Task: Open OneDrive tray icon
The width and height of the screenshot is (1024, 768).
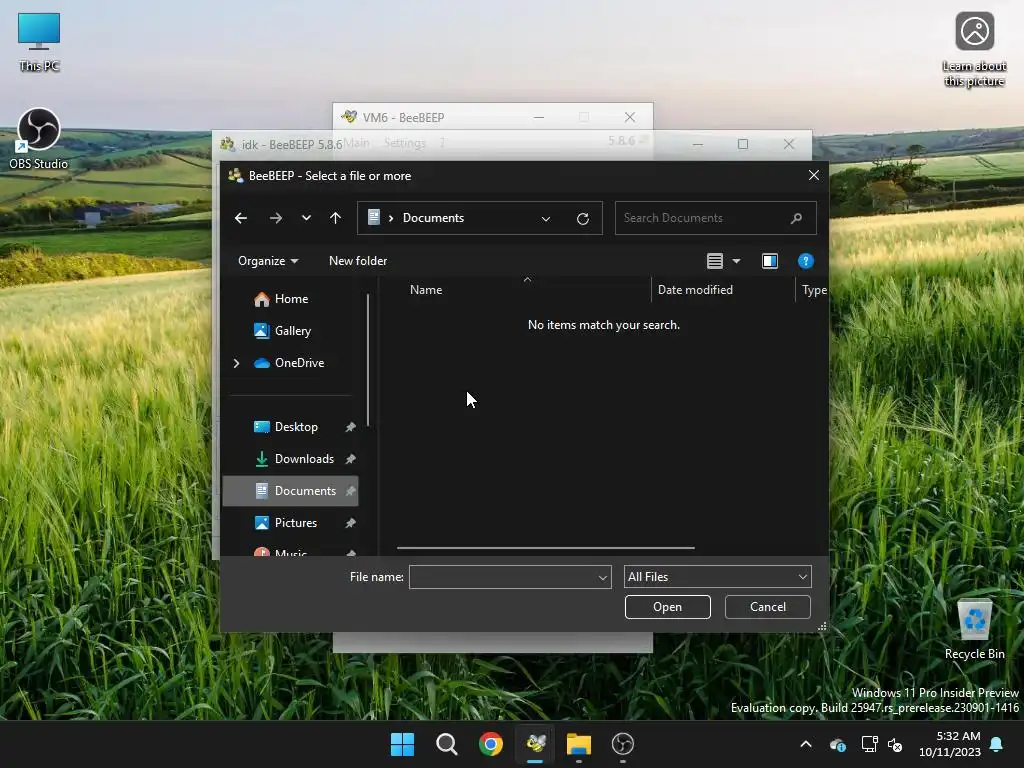Action: tap(838, 744)
